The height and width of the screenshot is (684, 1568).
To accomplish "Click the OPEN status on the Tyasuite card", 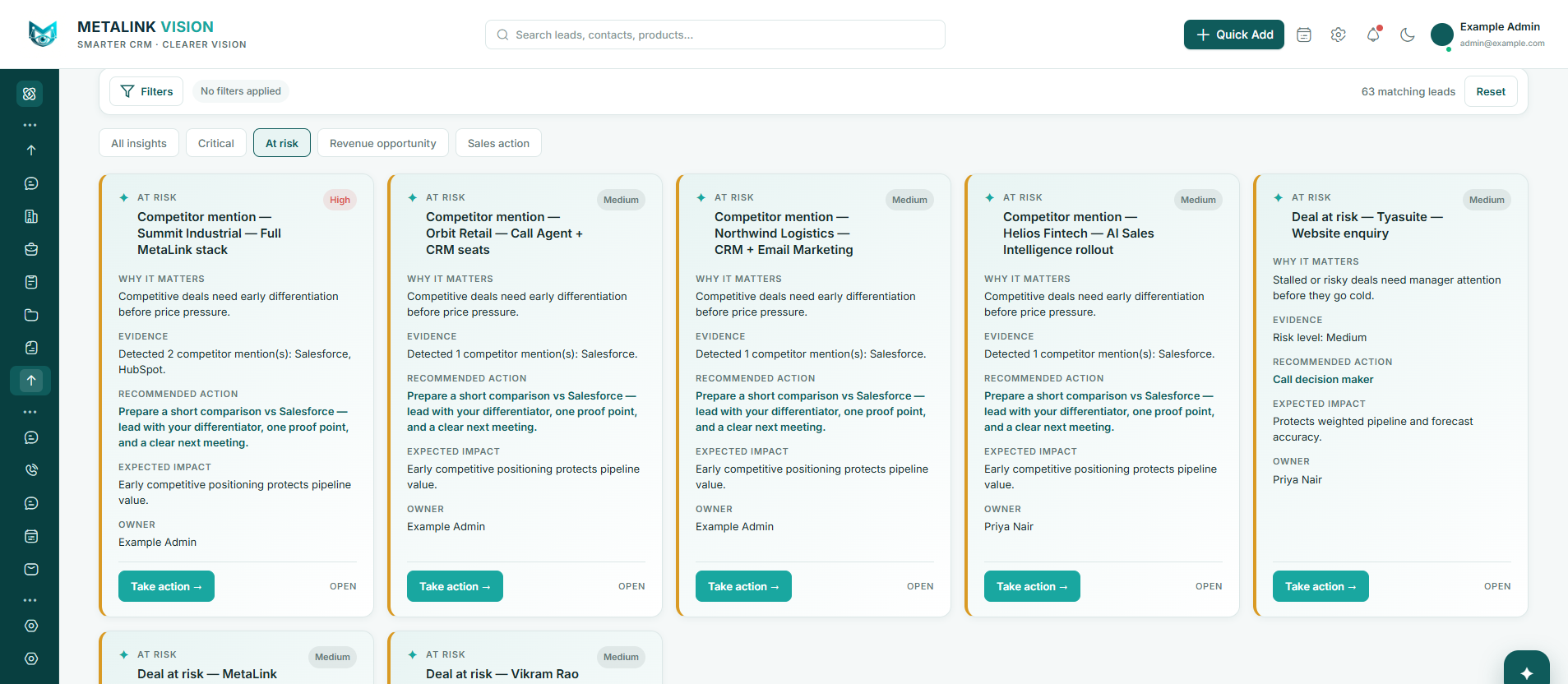I will click(x=1497, y=586).
